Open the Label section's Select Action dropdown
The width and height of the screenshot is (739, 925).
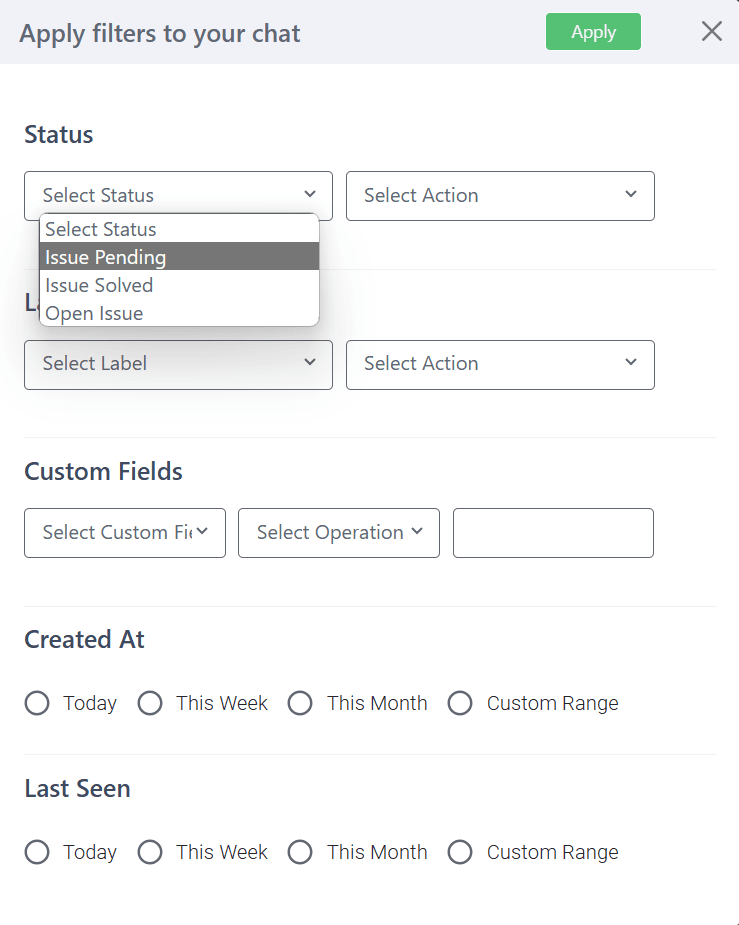(500, 364)
